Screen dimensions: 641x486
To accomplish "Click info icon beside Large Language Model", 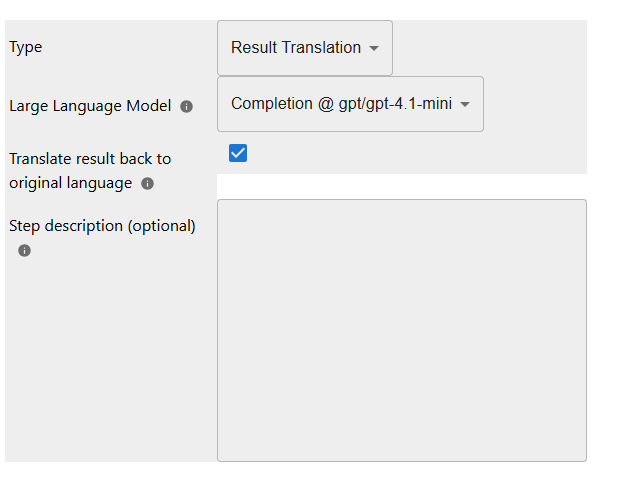I will [186, 107].
